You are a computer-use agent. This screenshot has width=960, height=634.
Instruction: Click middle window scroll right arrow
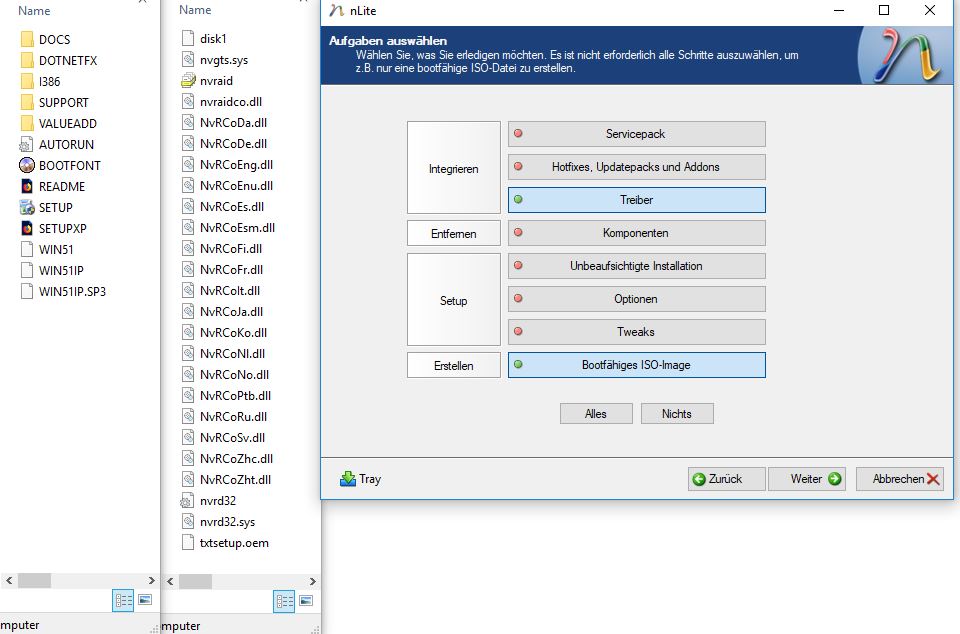pyautogui.click(x=313, y=581)
